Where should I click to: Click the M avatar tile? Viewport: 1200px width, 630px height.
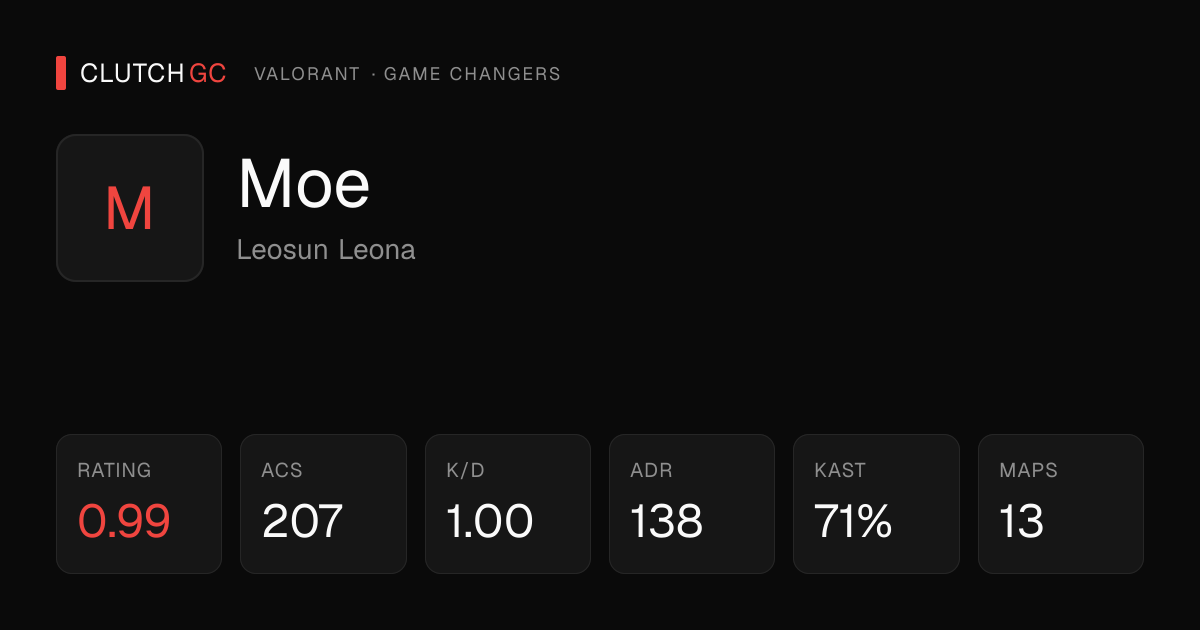pyautogui.click(x=130, y=208)
